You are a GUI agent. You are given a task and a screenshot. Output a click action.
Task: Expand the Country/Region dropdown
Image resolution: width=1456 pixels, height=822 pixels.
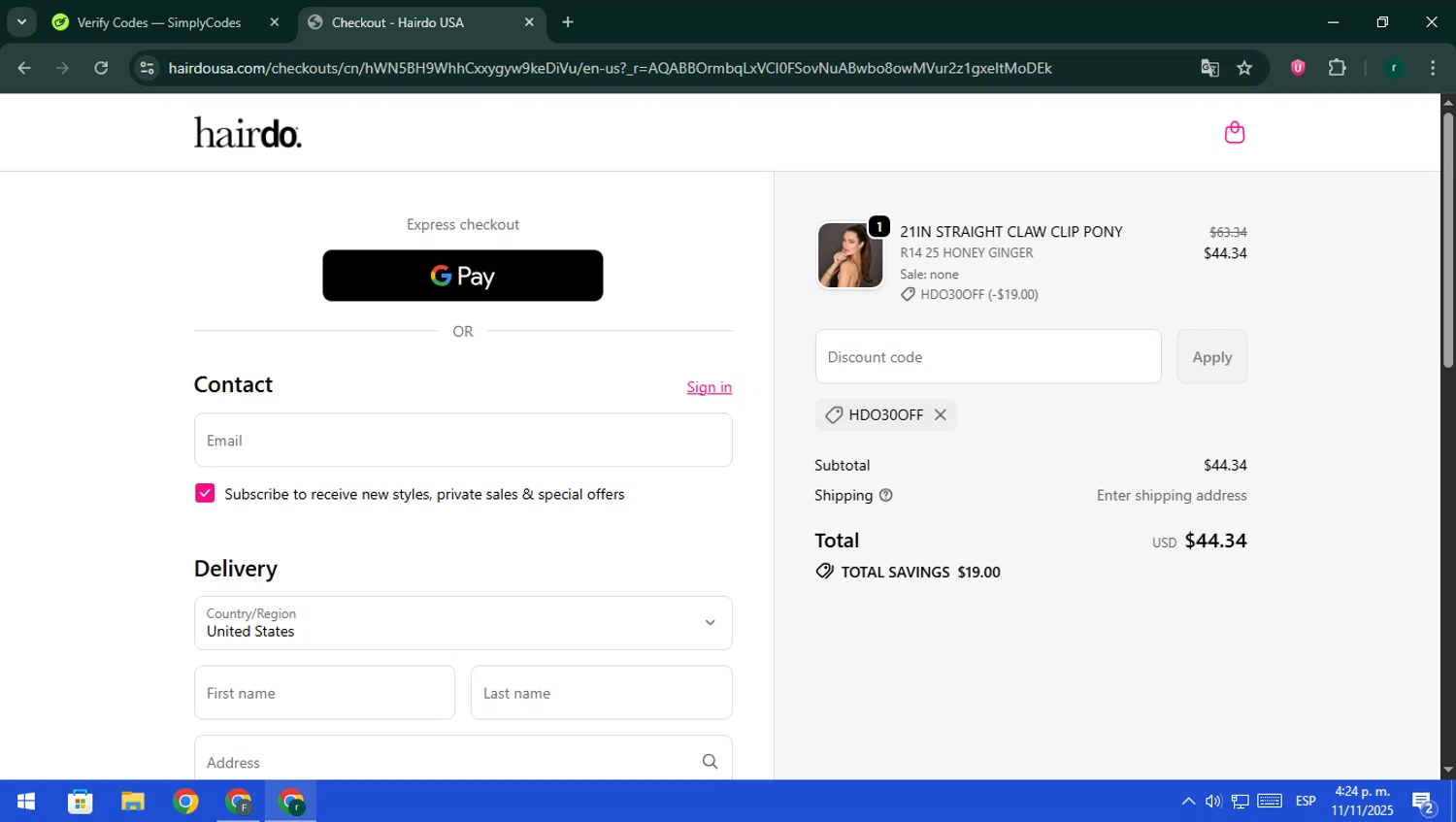click(x=463, y=623)
